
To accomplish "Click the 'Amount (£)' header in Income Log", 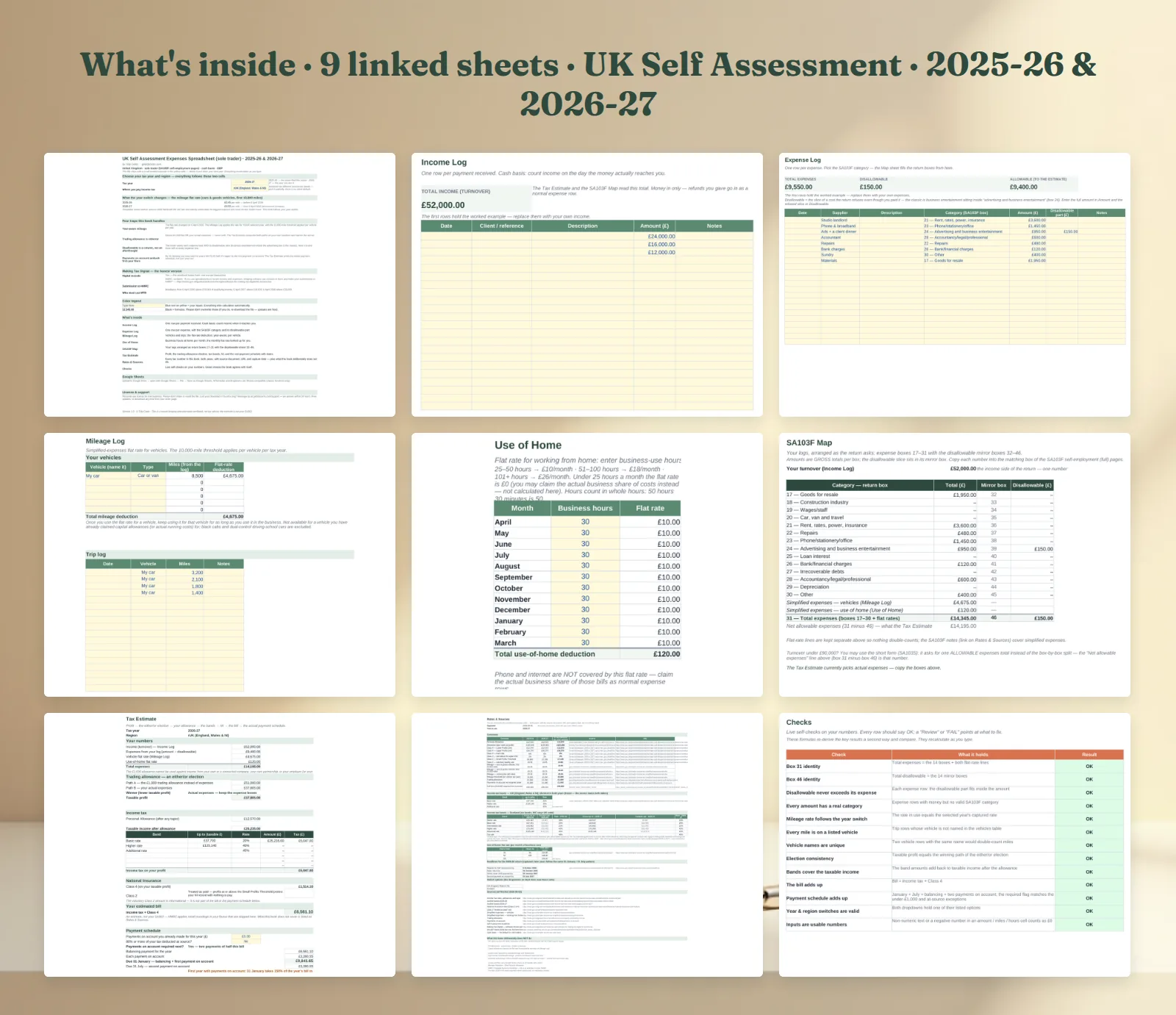I will coord(654,226).
